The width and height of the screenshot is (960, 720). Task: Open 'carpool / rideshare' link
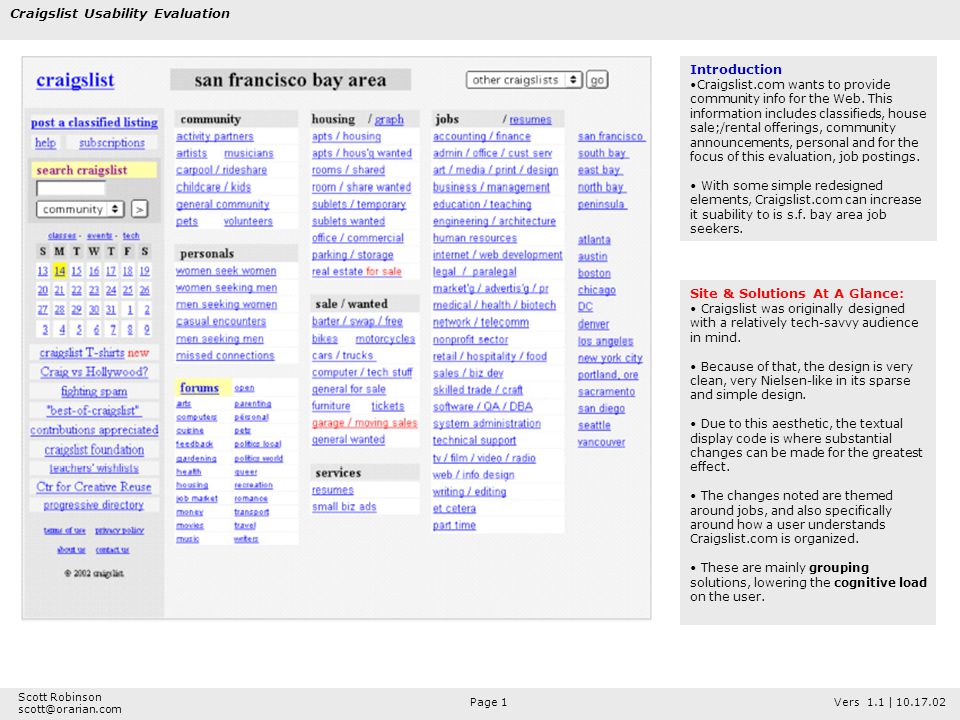click(222, 170)
